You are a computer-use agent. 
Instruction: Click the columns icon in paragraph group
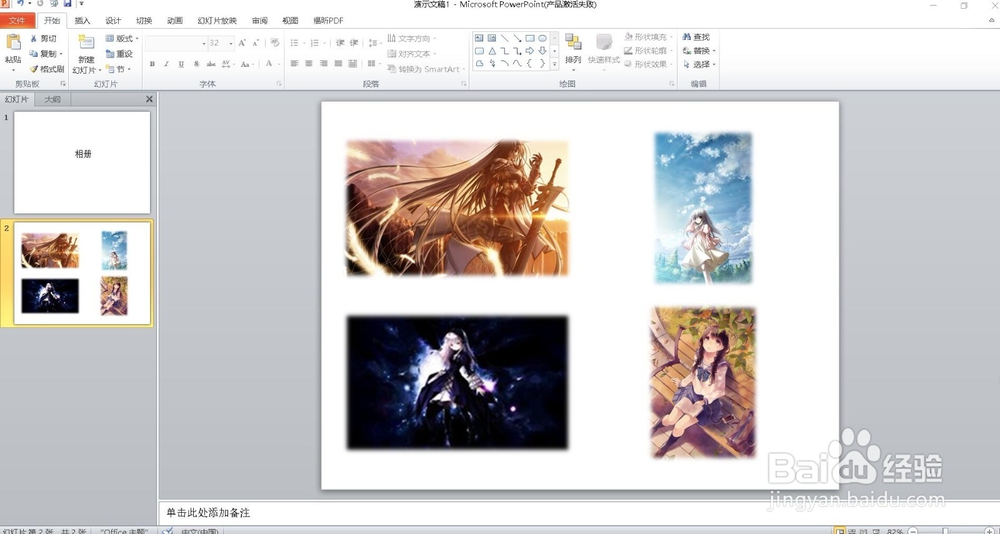click(372, 64)
